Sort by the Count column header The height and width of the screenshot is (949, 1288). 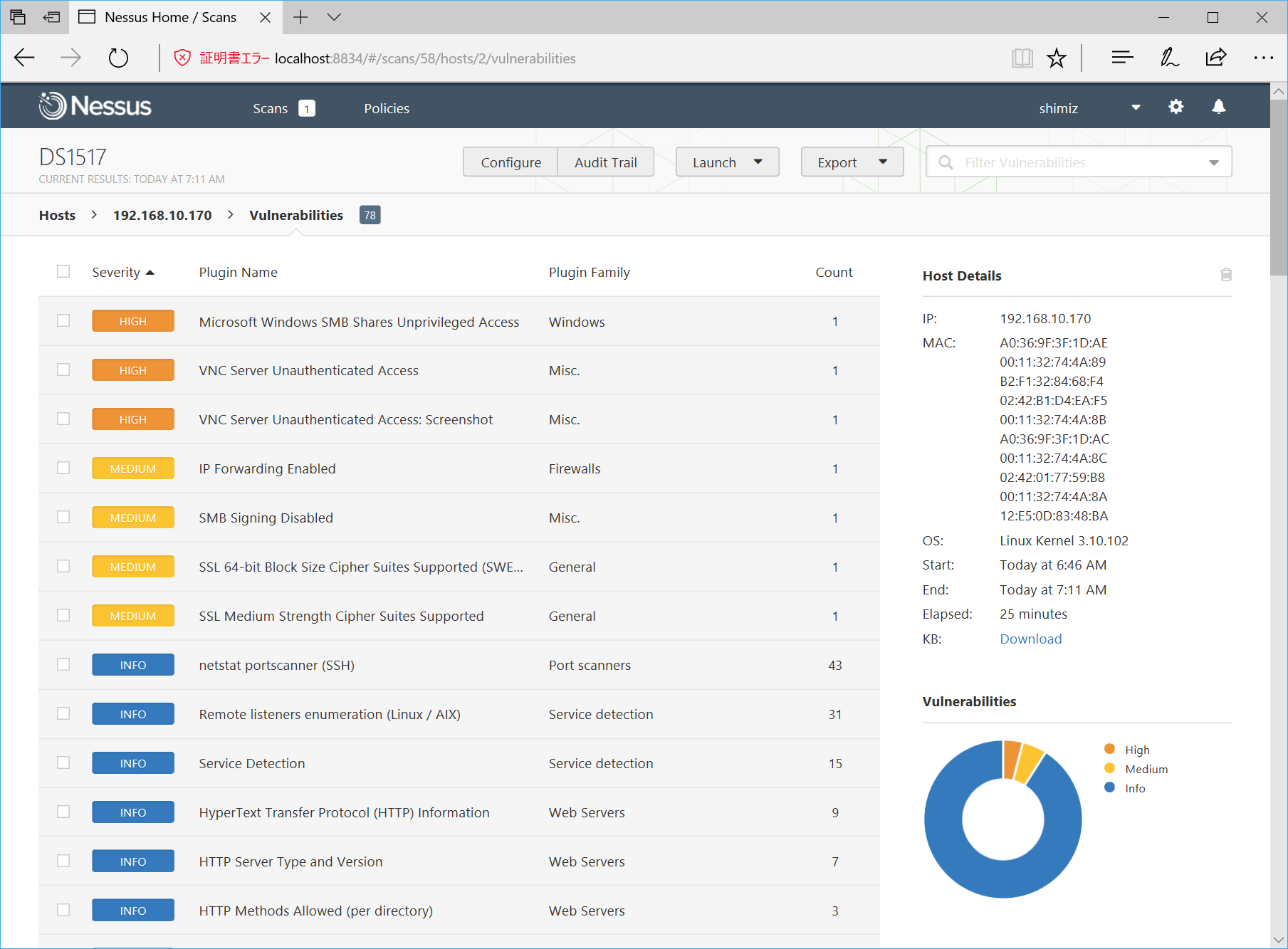(834, 272)
